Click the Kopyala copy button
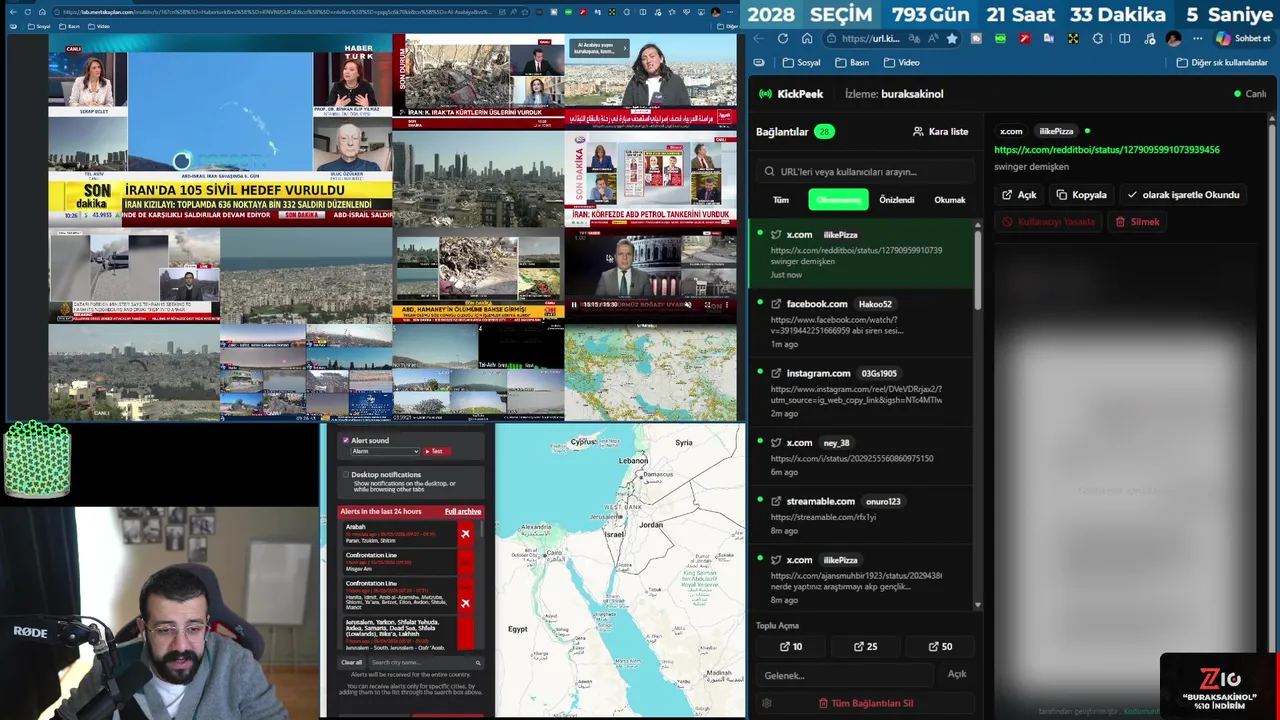 pyautogui.click(x=1082, y=195)
